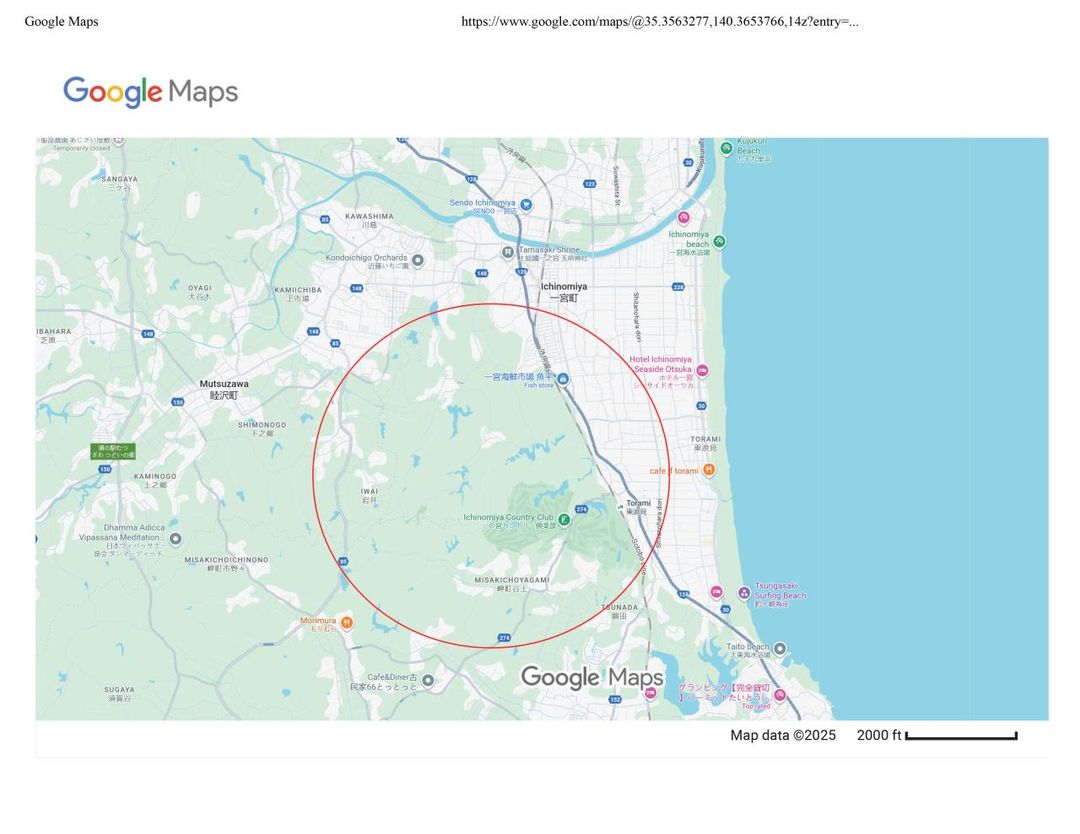
Task: Select the Tamasaki Shrine map pin
Action: click(508, 253)
